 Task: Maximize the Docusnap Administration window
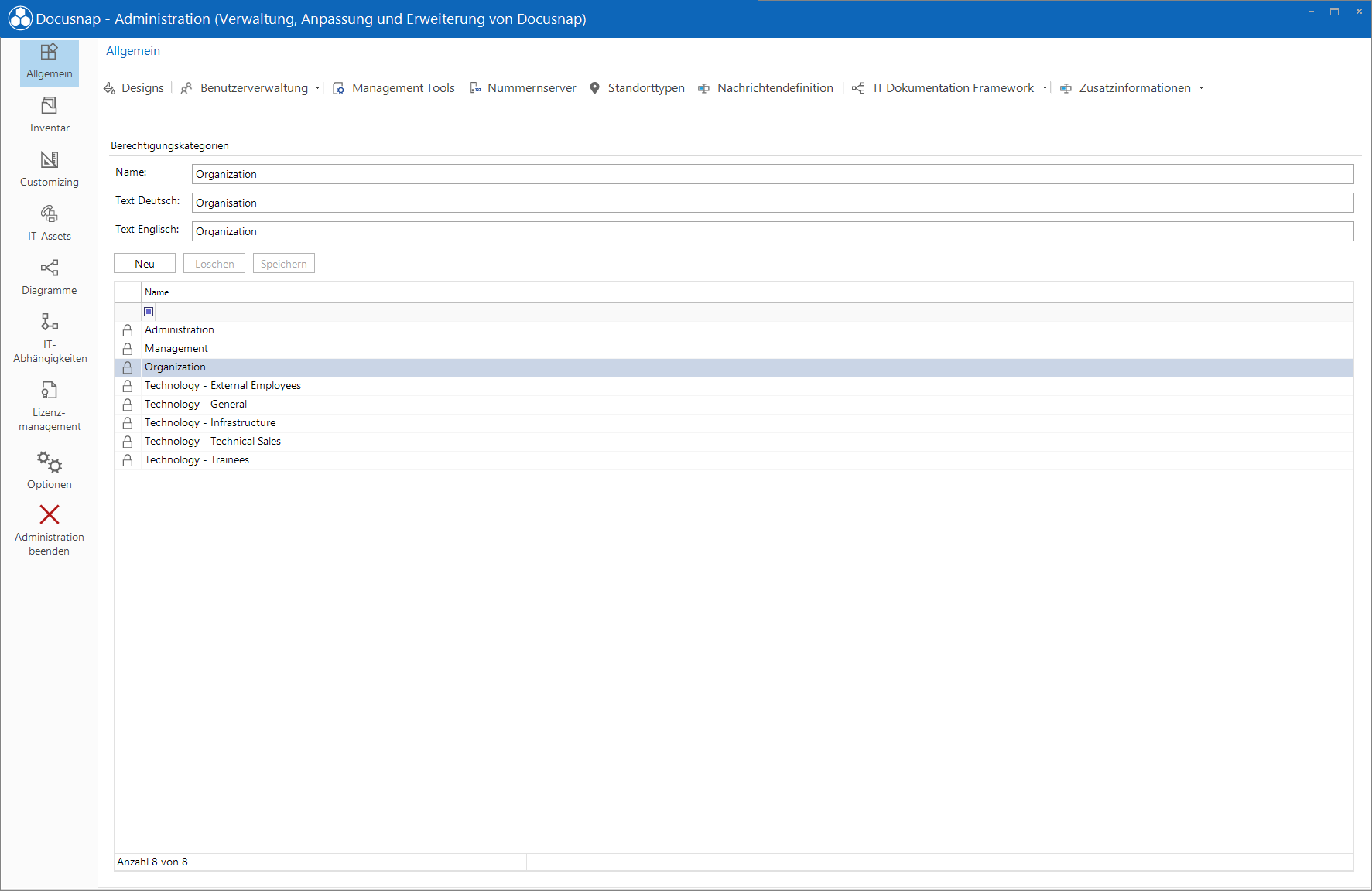1334,12
